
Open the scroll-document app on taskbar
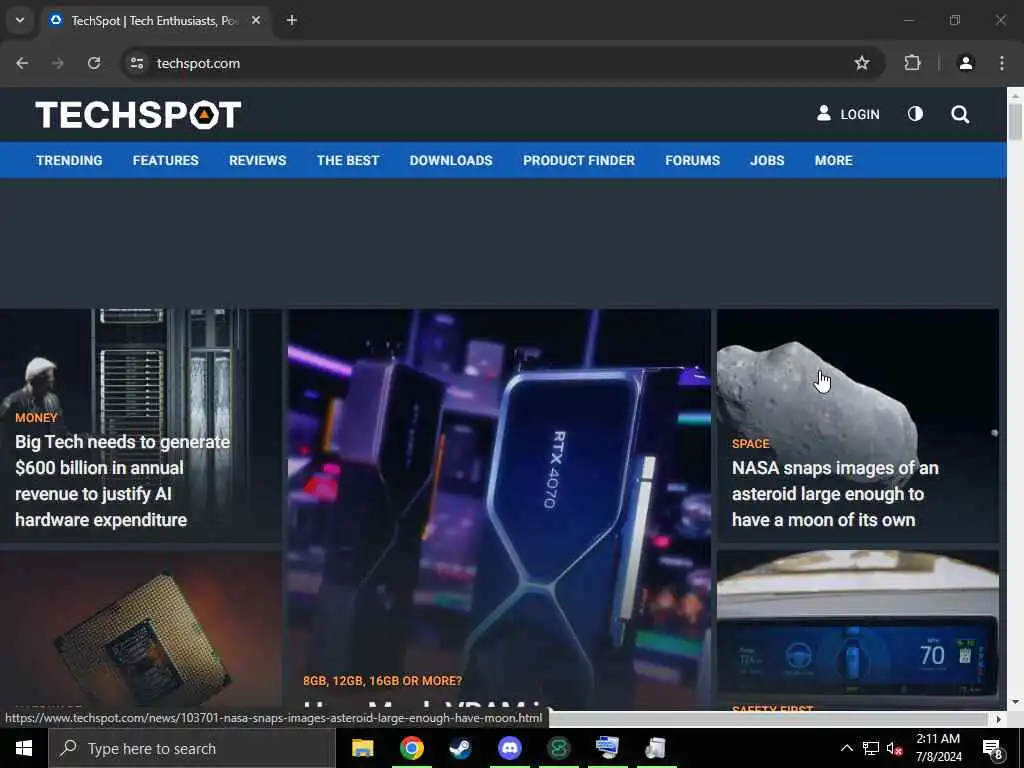656,748
